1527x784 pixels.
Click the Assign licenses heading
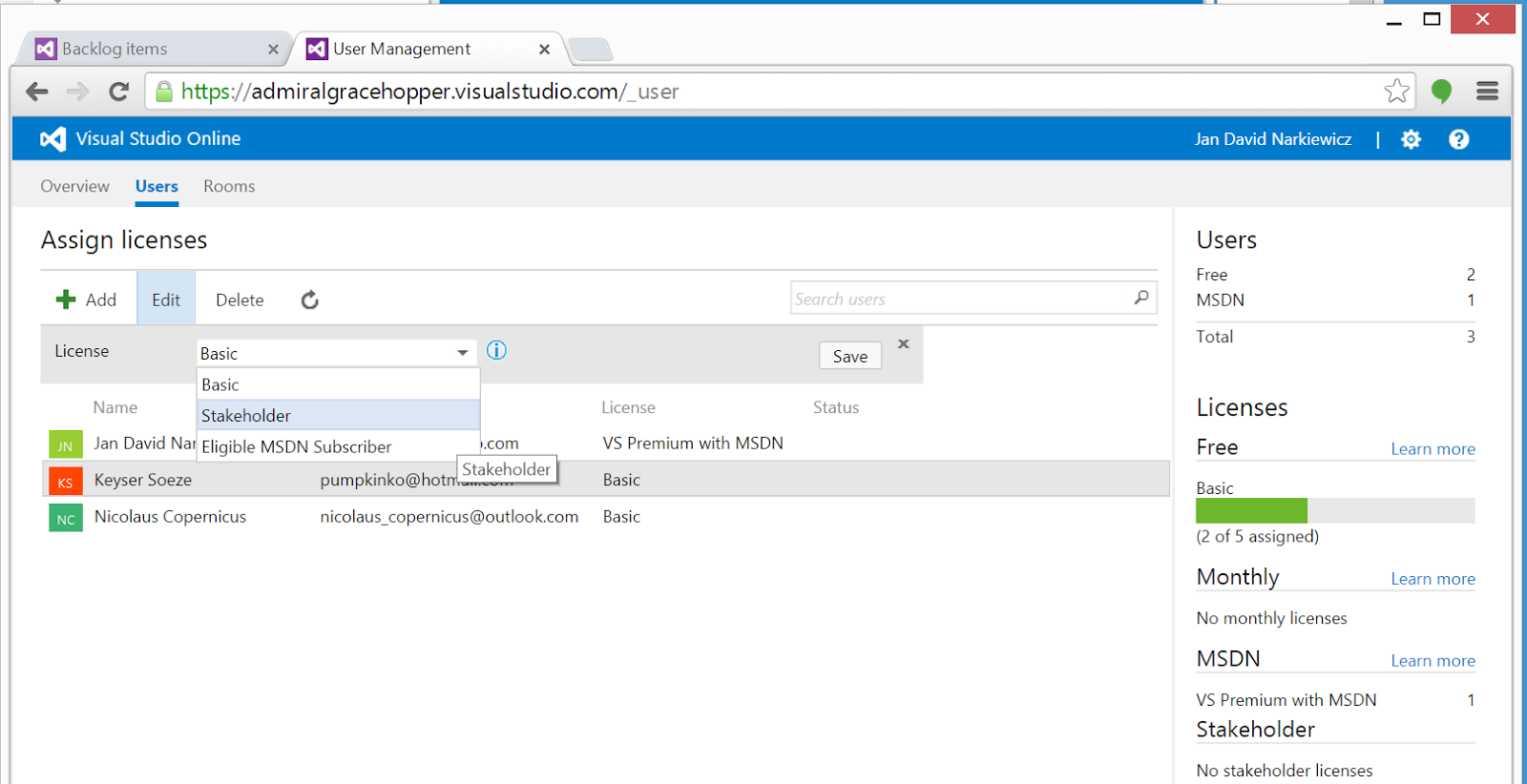click(124, 240)
